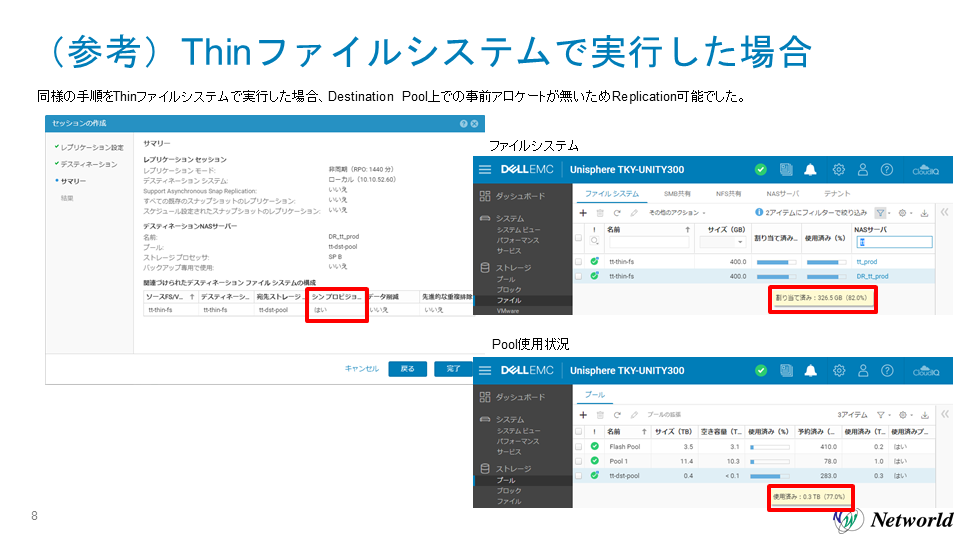Export pool list with download icon

(x=924, y=414)
